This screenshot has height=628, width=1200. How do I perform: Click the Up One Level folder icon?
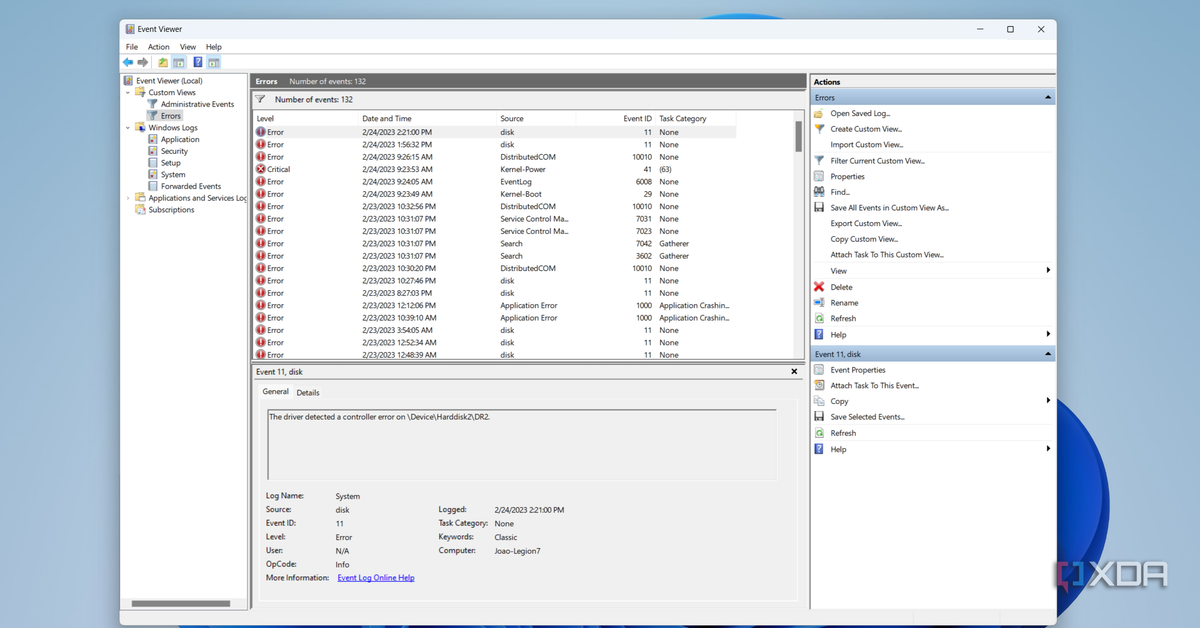(x=163, y=62)
